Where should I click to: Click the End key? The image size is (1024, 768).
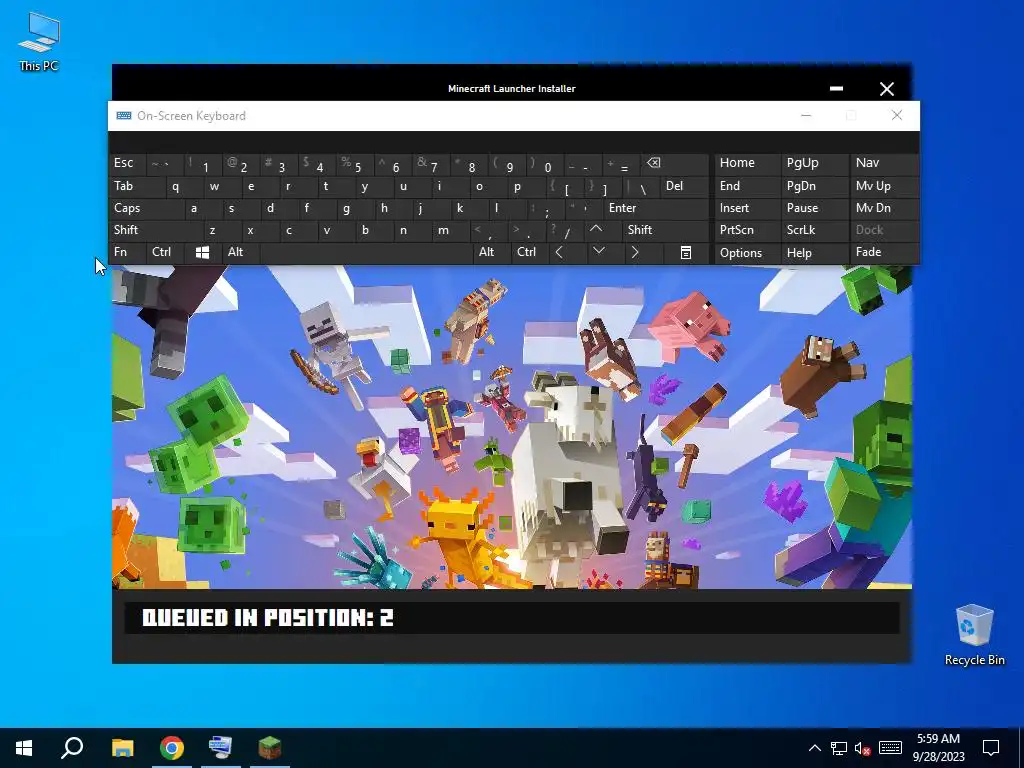pyautogui.click(x=747, y=186)
